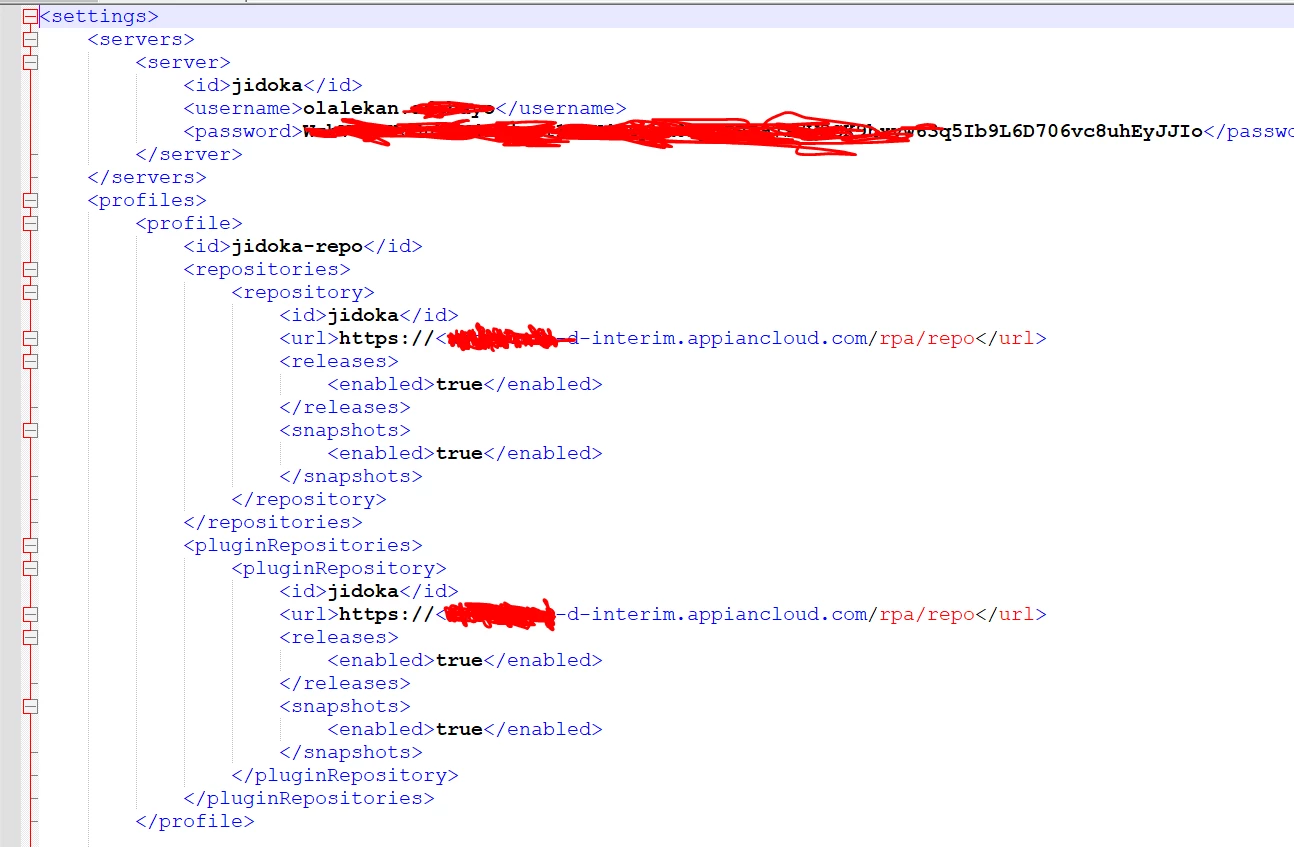Click the closing </server> tag

(x=189, y=154)
